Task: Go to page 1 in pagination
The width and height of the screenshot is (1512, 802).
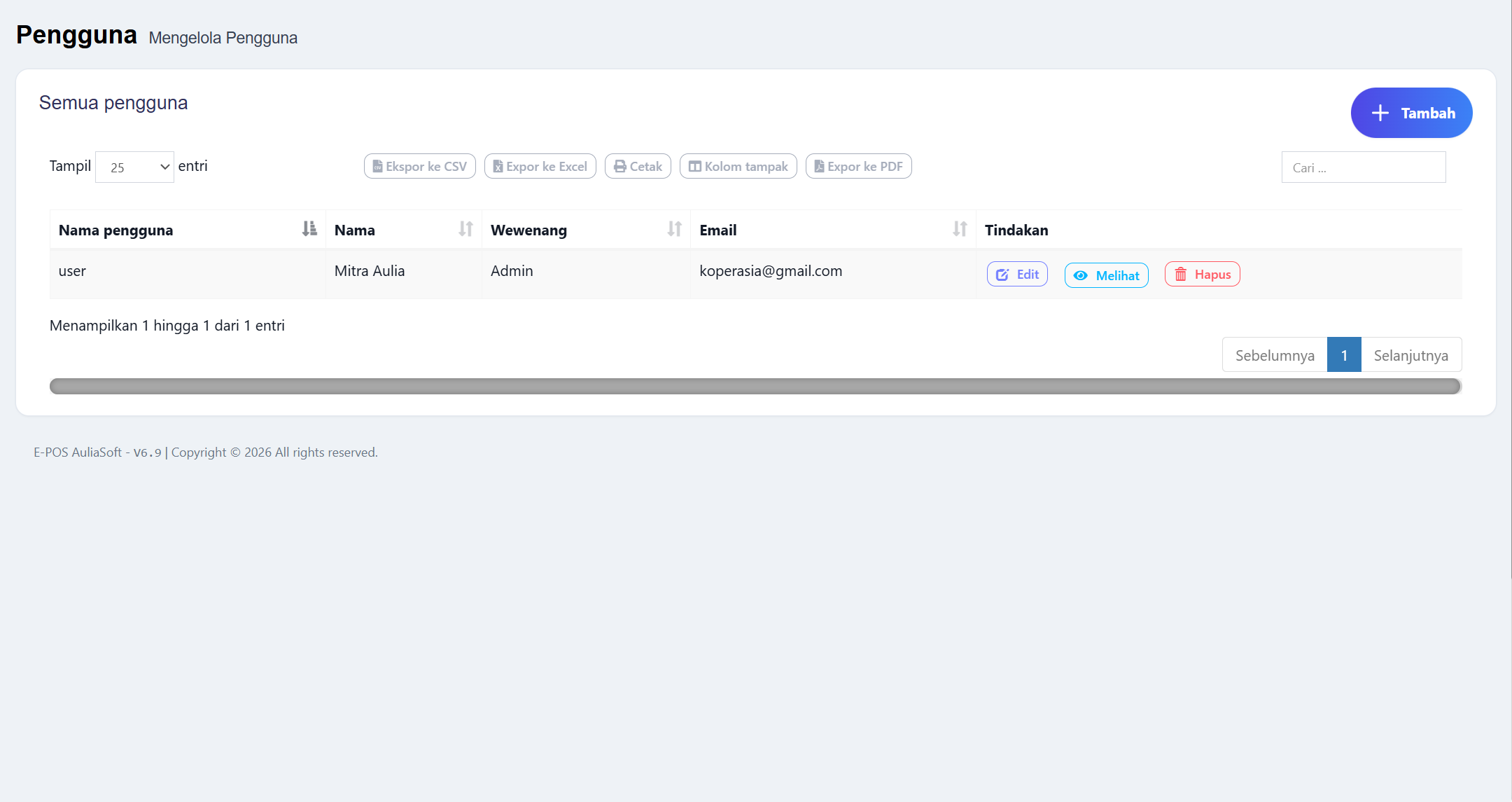Action: tap(1344, 354)
